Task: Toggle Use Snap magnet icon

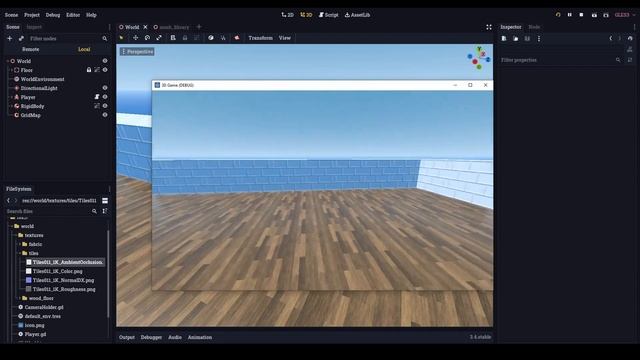Action: (223, 38)
